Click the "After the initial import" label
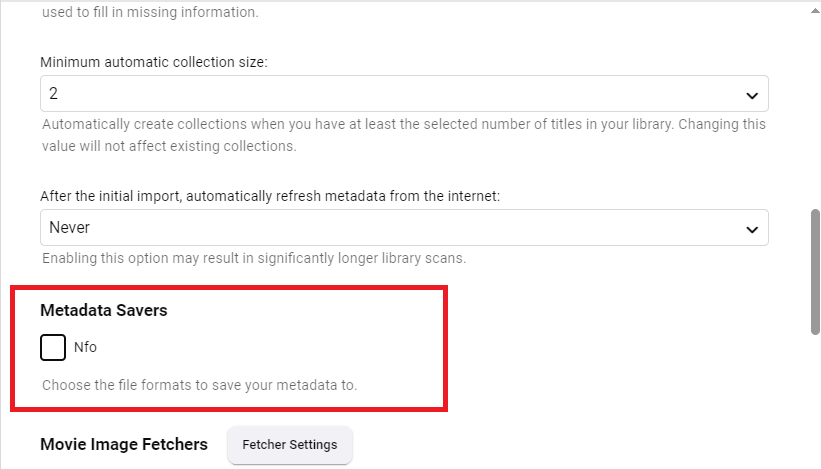The width and height of the screenshot is (821, 469). click(270, 196)
